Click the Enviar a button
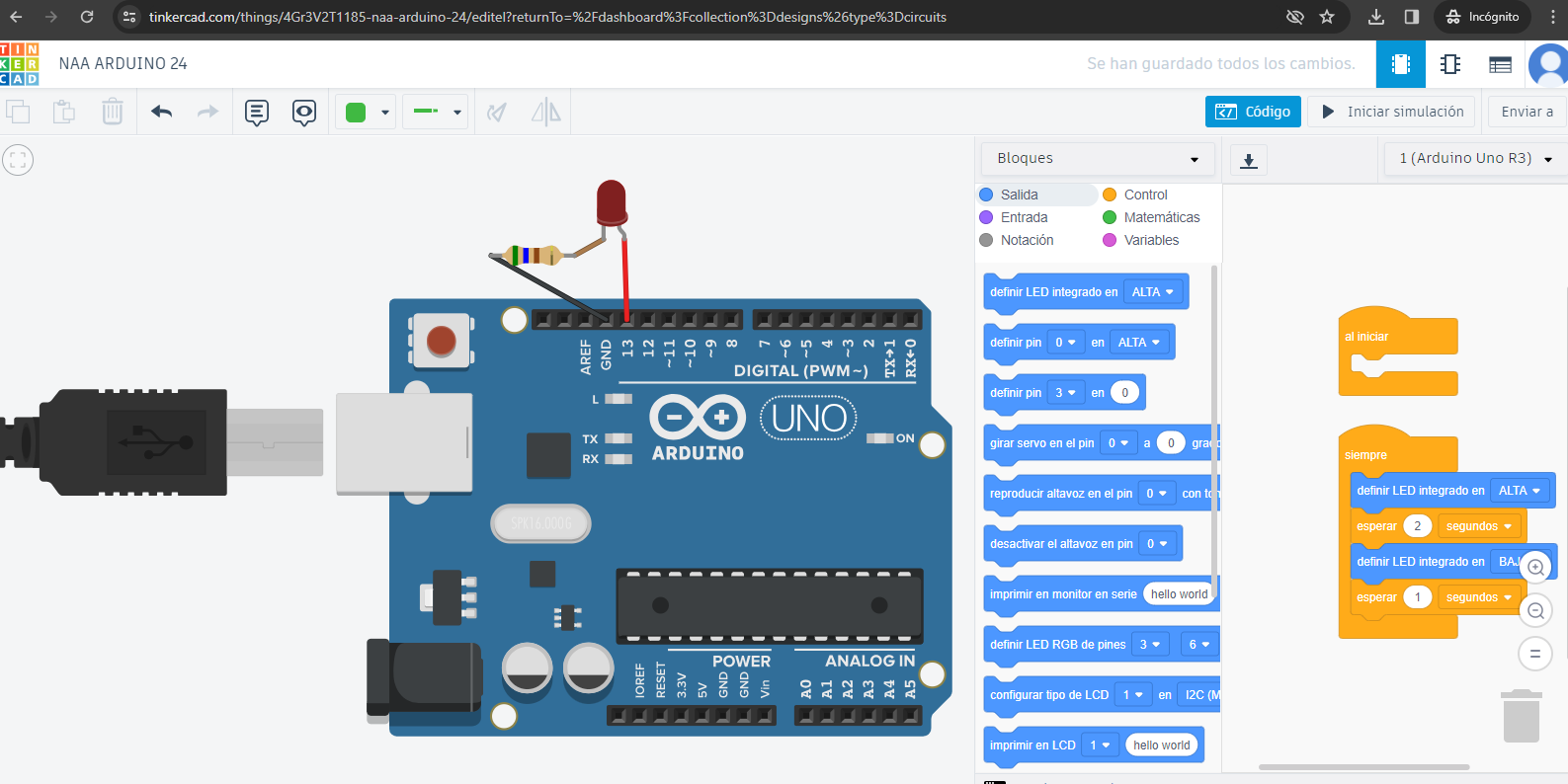This screenshot has height=784, width=1568. point(1527,112)
